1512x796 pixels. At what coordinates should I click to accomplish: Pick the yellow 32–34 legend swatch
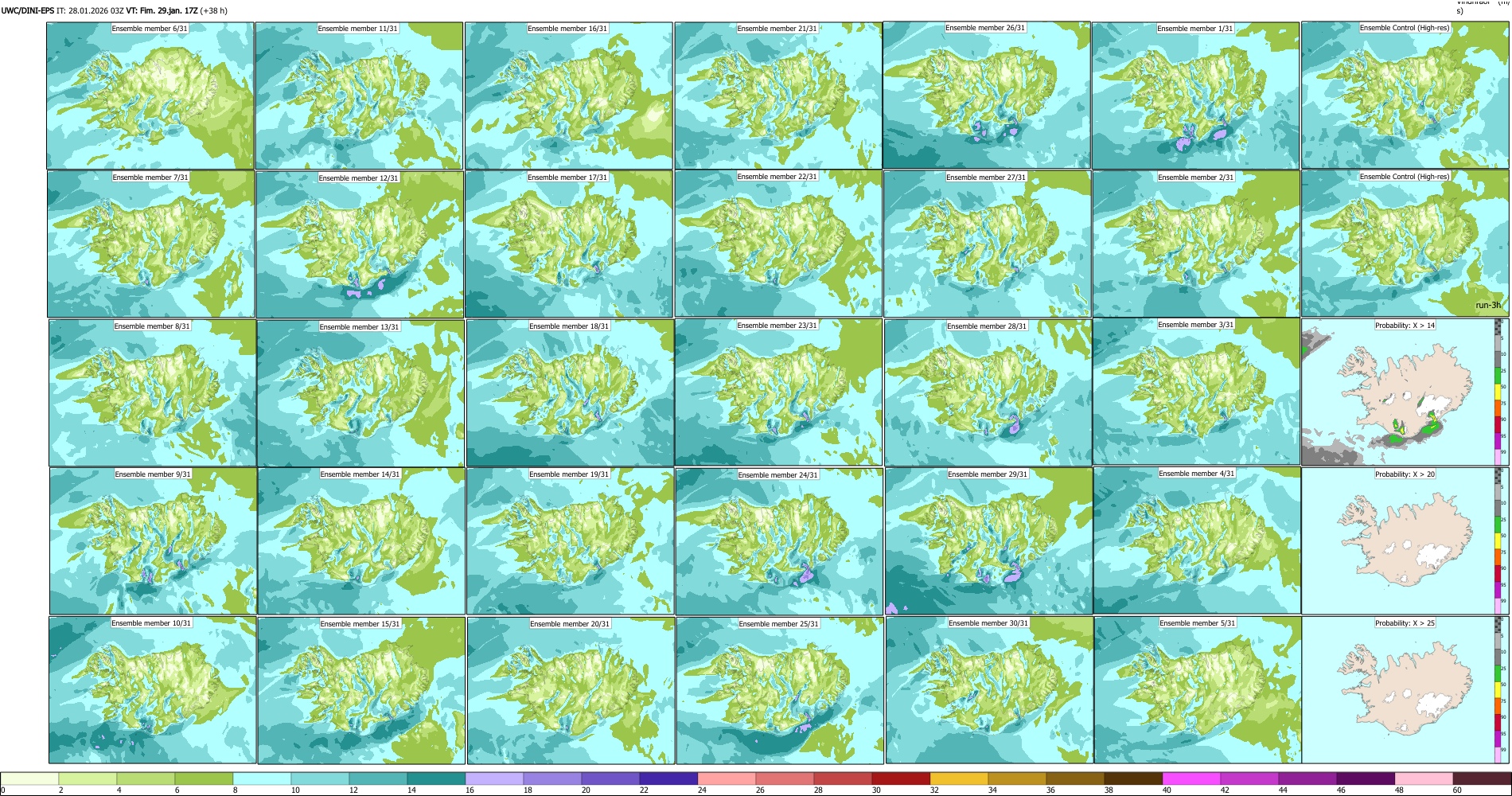point(959,779)
